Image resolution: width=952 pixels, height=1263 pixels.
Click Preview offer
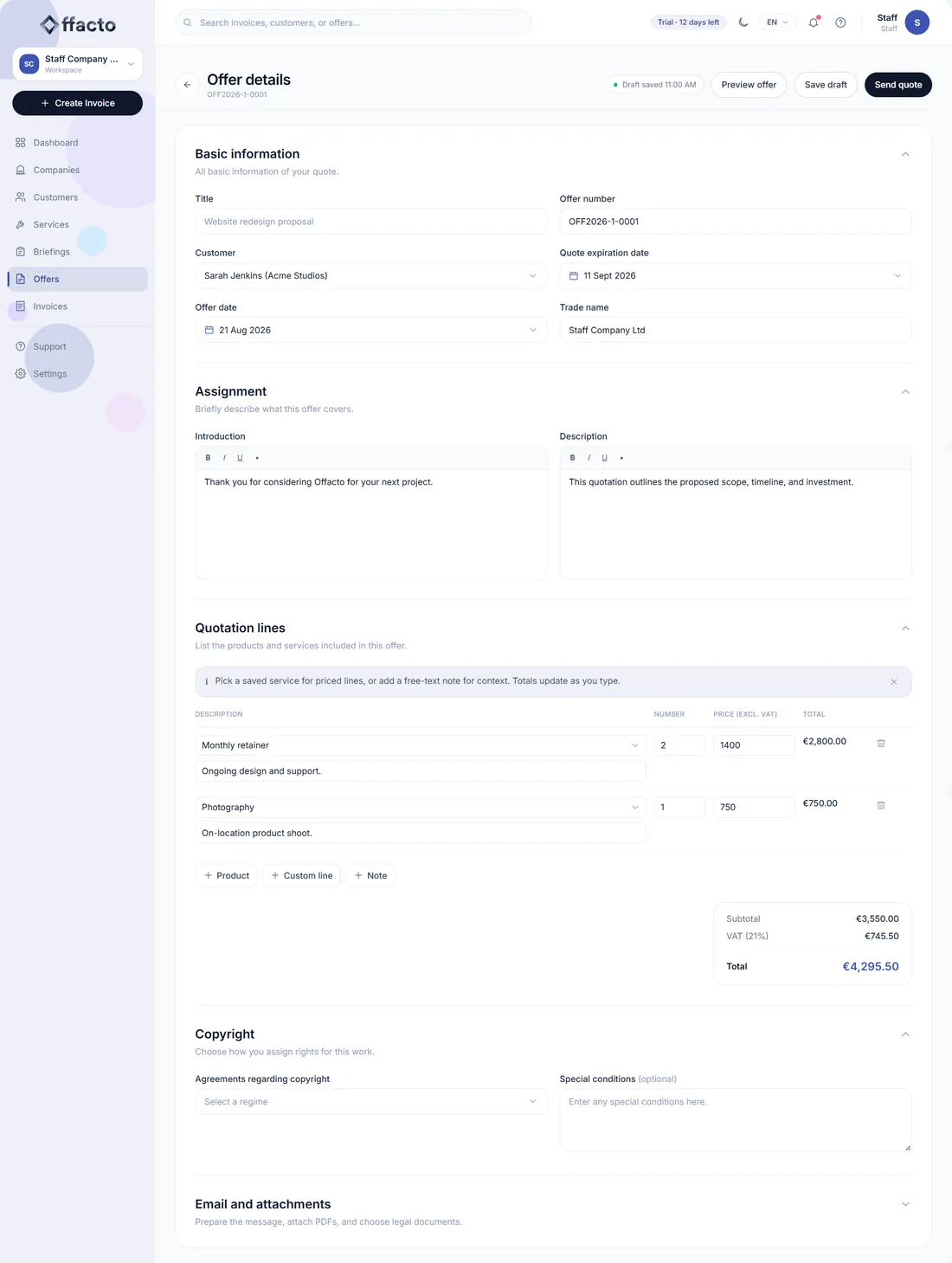pyautogui.click(x=749, y=85)
